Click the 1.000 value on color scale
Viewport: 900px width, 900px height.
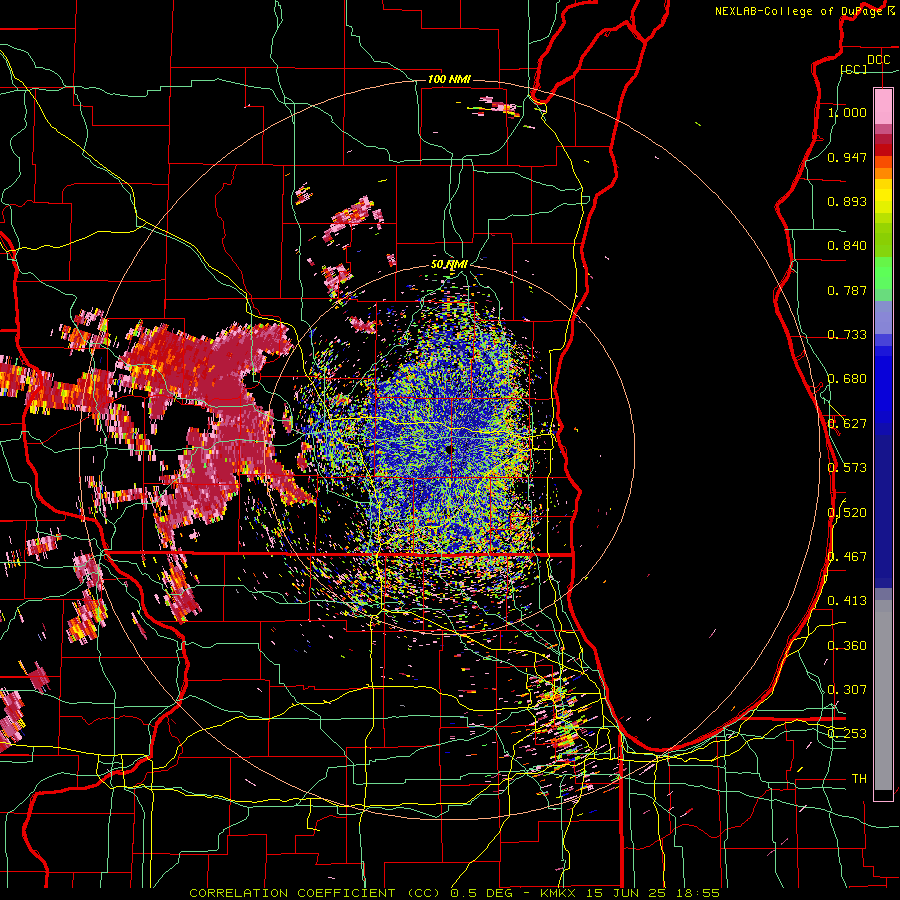[x=847, y=112]
